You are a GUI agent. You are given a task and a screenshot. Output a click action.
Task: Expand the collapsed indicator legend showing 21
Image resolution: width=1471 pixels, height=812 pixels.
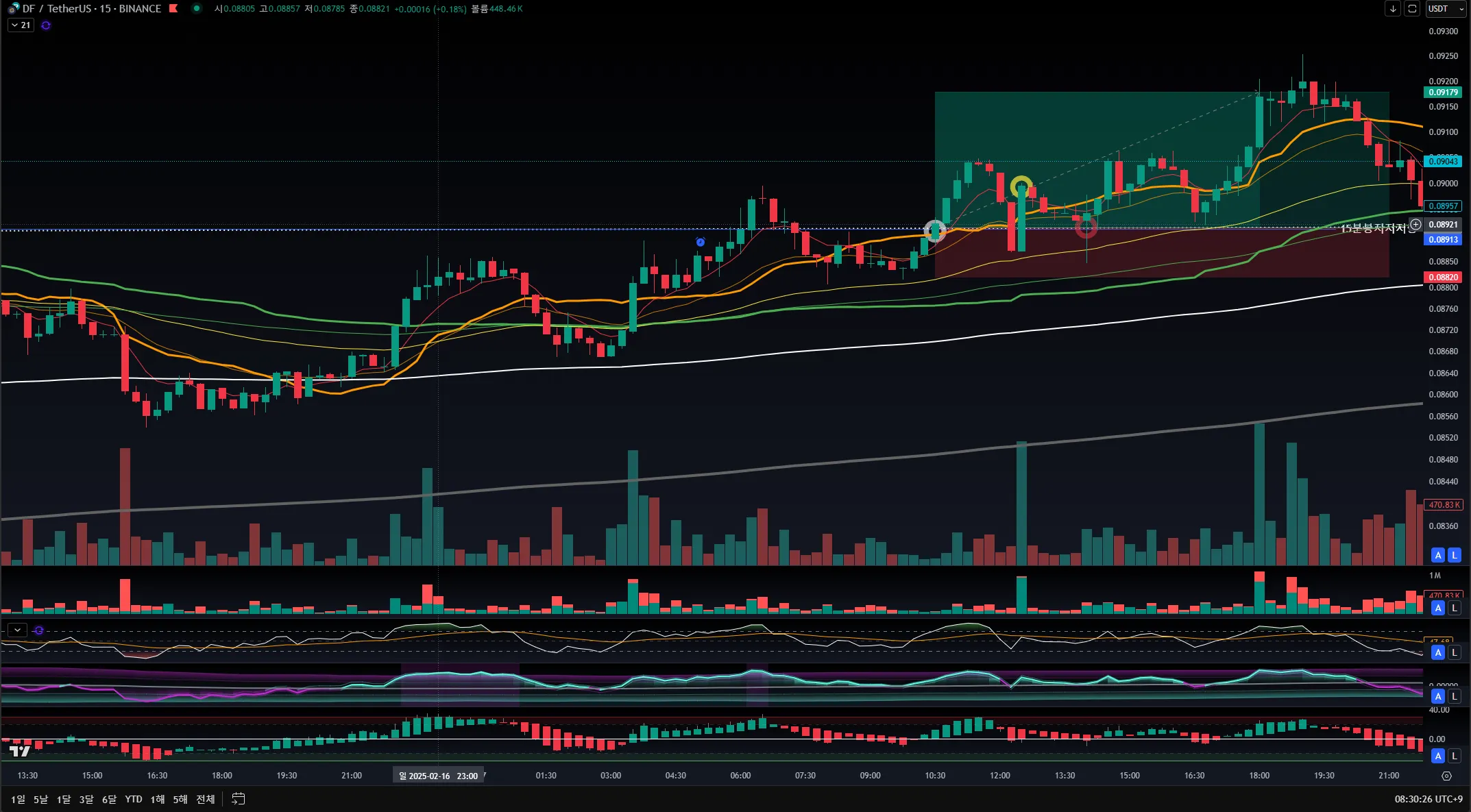21,25
